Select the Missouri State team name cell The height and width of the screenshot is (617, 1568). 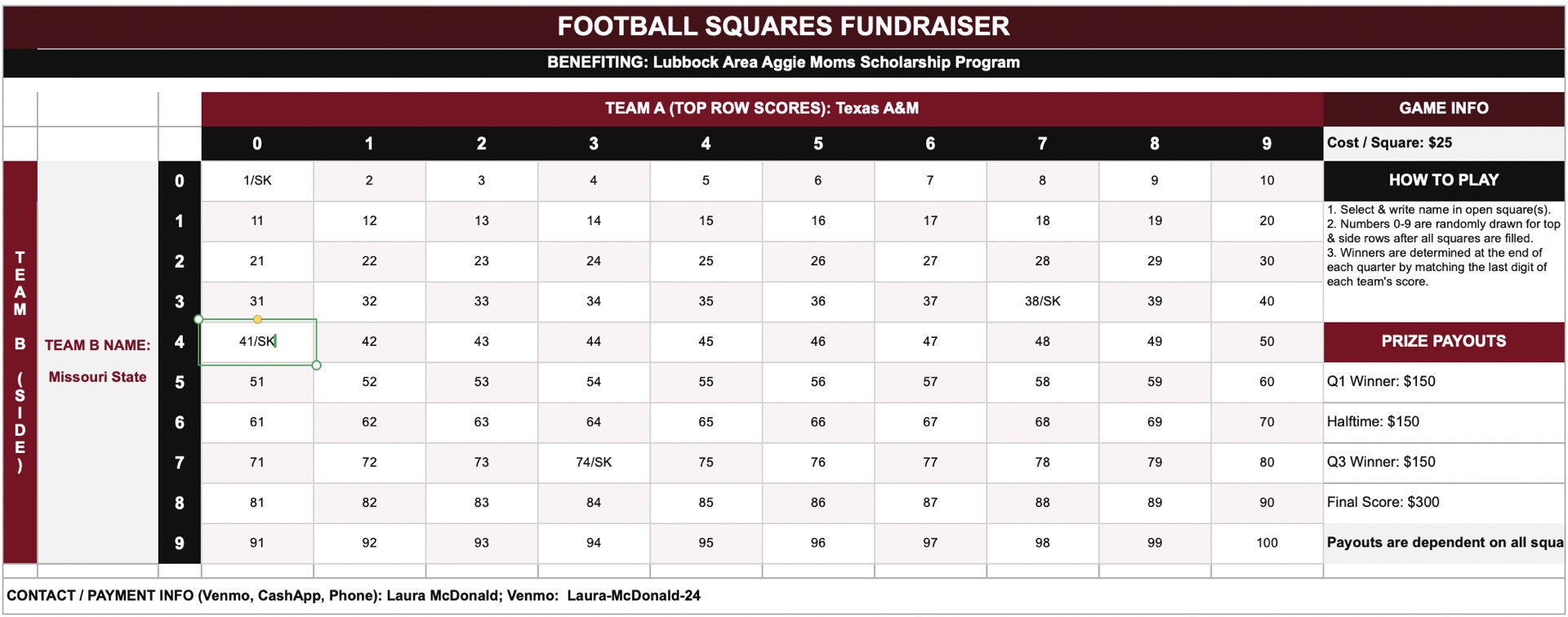click(97, 377)
